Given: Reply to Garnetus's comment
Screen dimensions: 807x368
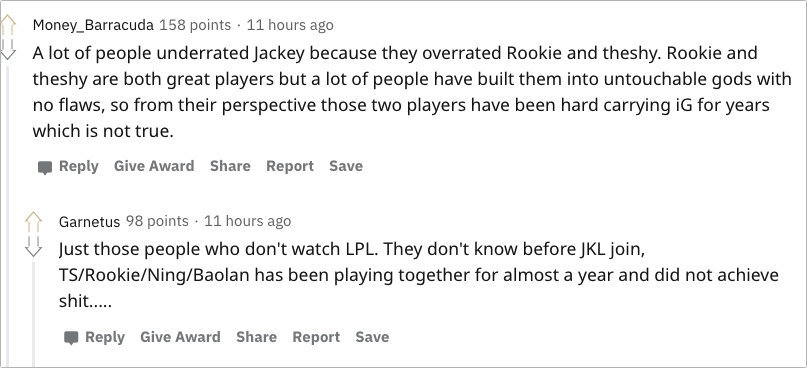Looking at the screenshot, I should pos(105,337).
